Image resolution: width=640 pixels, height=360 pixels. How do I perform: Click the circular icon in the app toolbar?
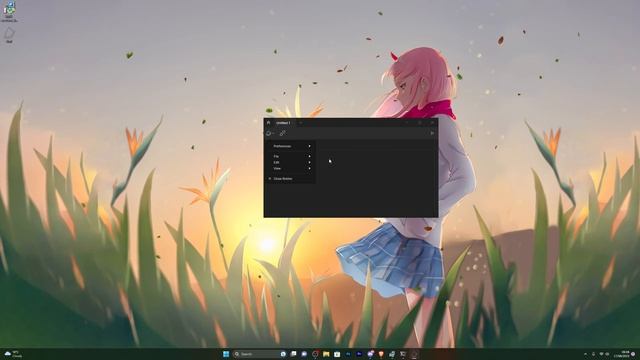[269, 133]
